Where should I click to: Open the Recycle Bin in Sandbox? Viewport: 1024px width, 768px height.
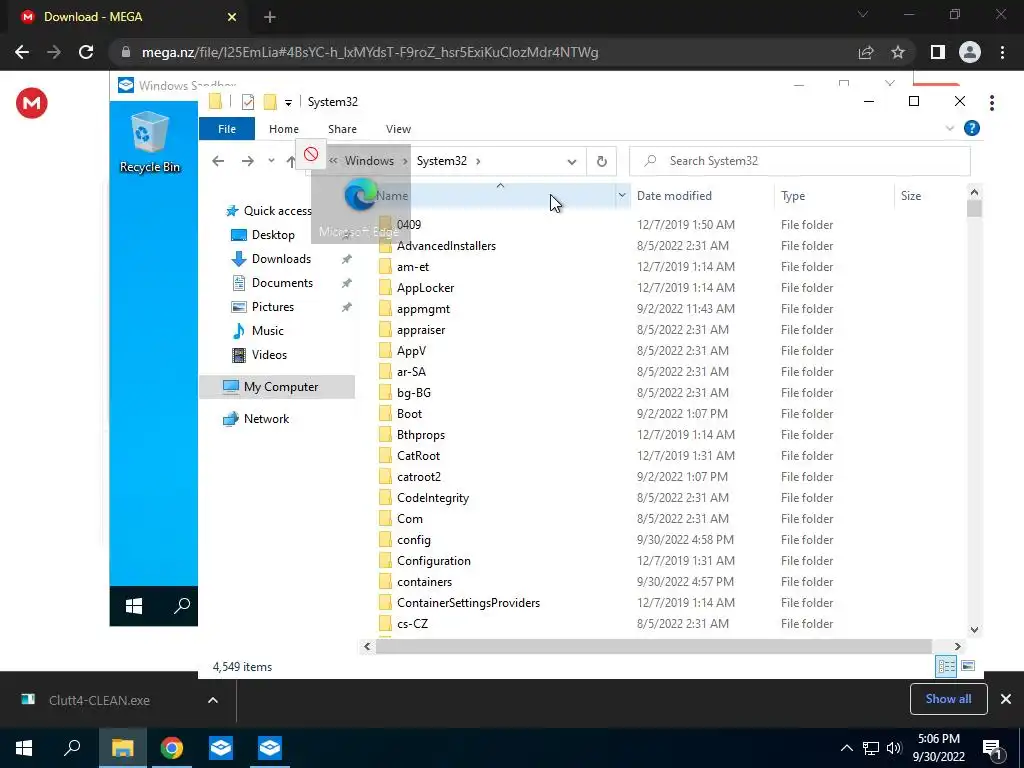tap(150, 142)
